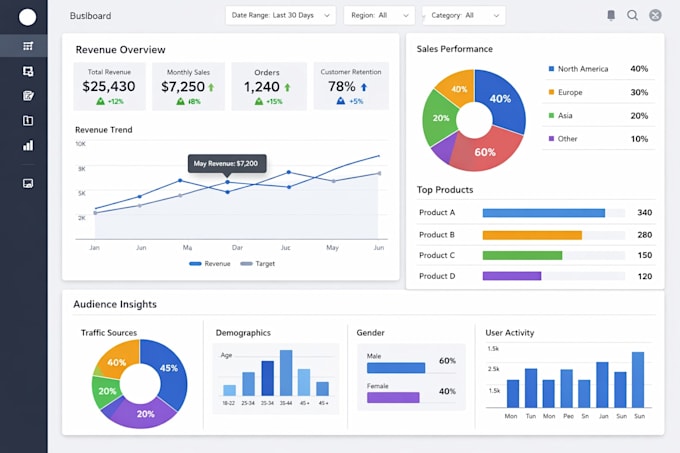Click the Product B orange bar
Viewport: 680px width, 453px height.
tap(532, 235)
